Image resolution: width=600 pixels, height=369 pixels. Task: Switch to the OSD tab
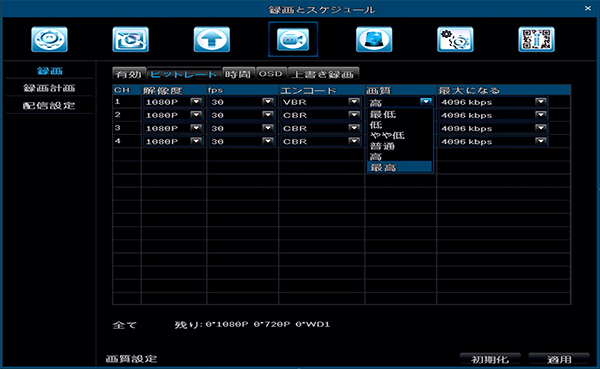point(271,73)
